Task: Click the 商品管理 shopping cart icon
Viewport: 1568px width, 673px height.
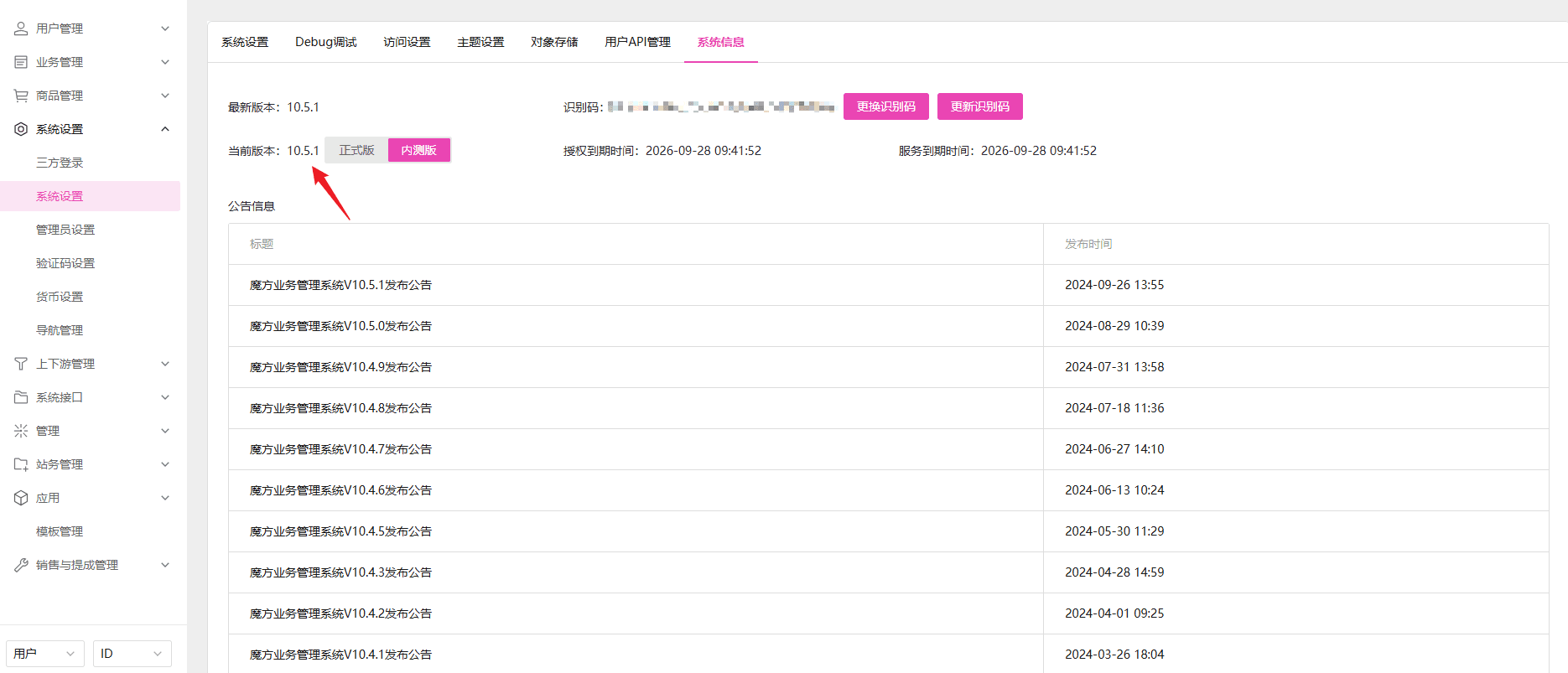Action: (x=21, y=96)
